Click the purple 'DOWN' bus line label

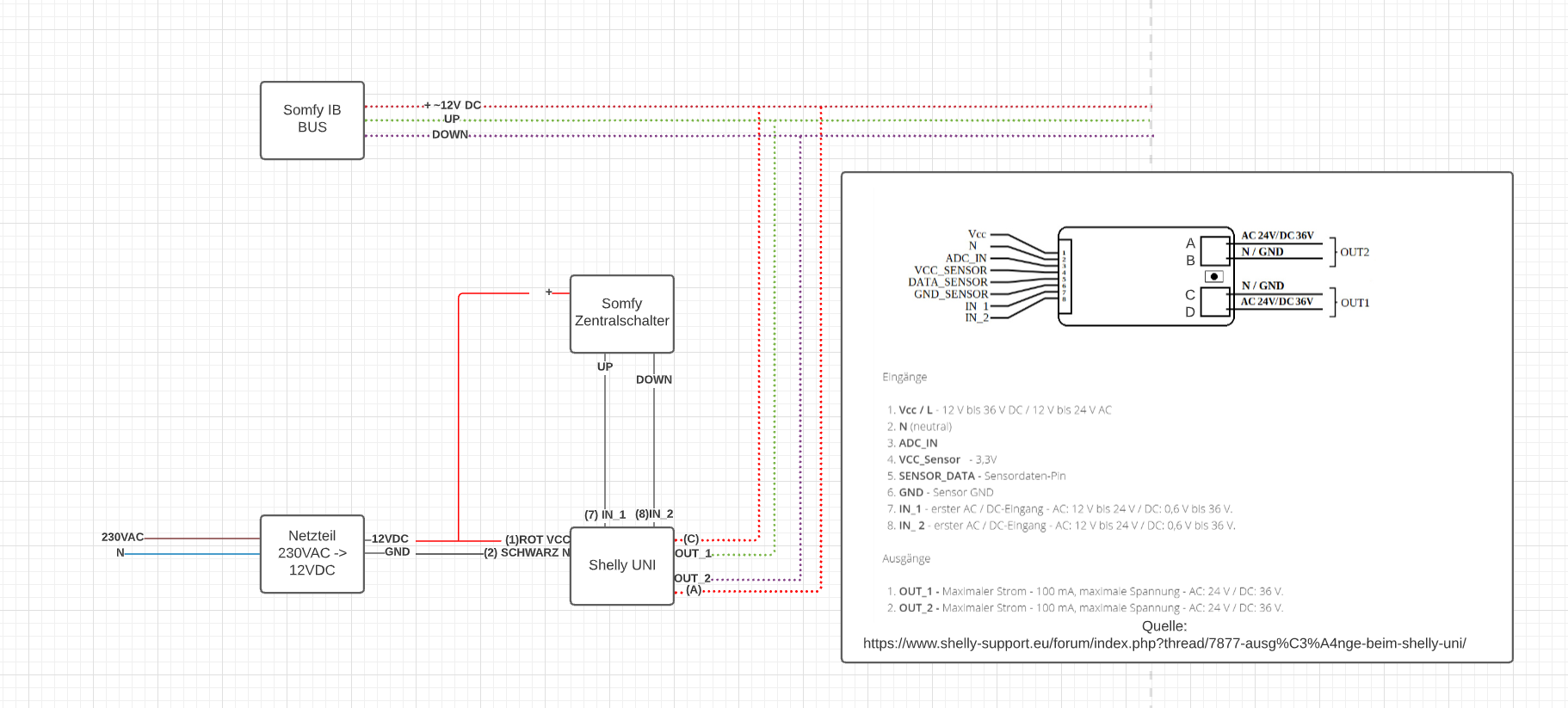click(x=450, y=134)
